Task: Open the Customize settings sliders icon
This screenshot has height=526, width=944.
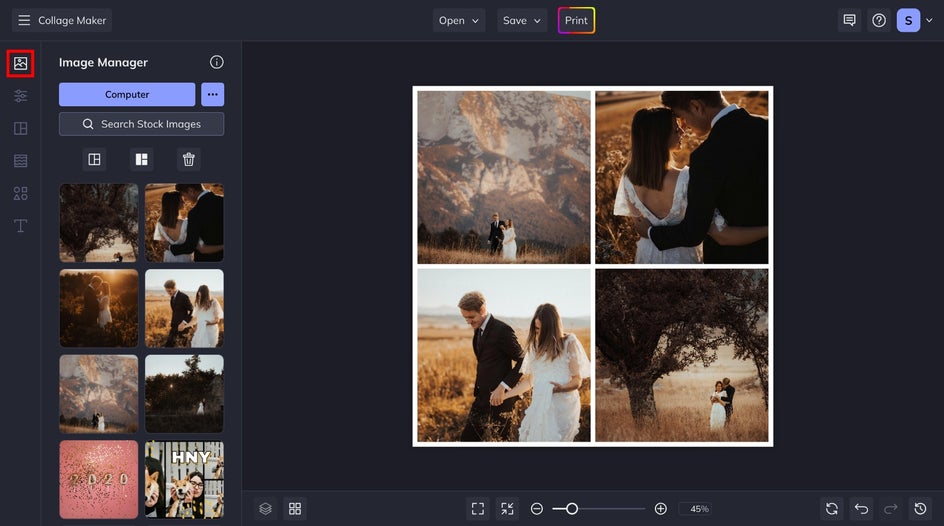Action: (20, 96)
